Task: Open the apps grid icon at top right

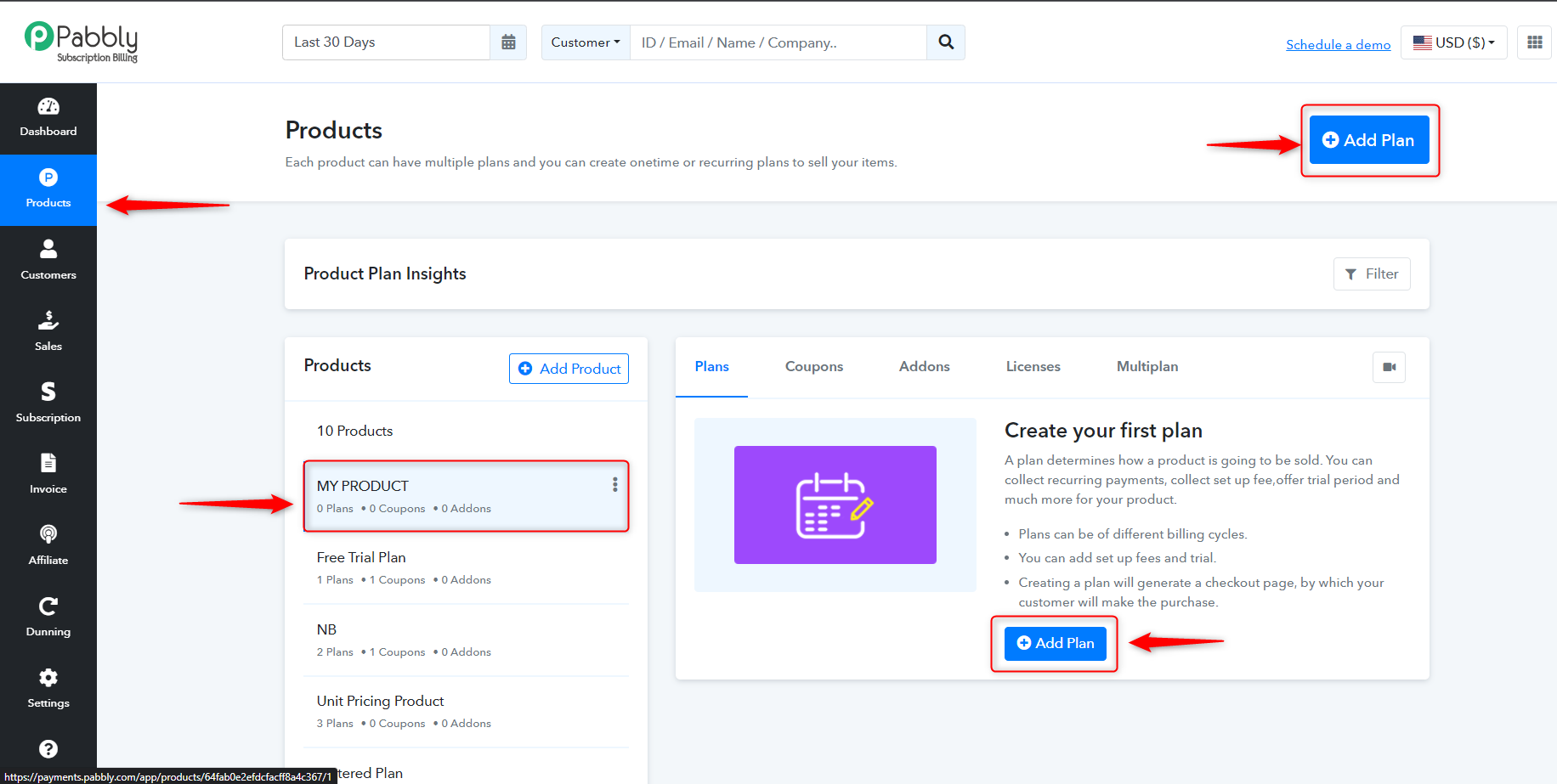Action: point(1535,42)
